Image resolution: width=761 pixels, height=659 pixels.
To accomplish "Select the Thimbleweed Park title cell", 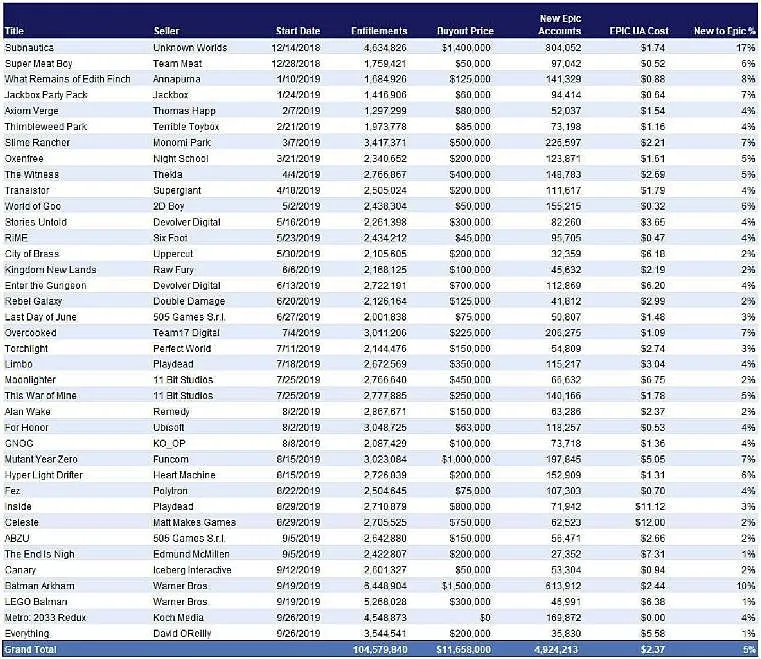I will pos(46,127).
